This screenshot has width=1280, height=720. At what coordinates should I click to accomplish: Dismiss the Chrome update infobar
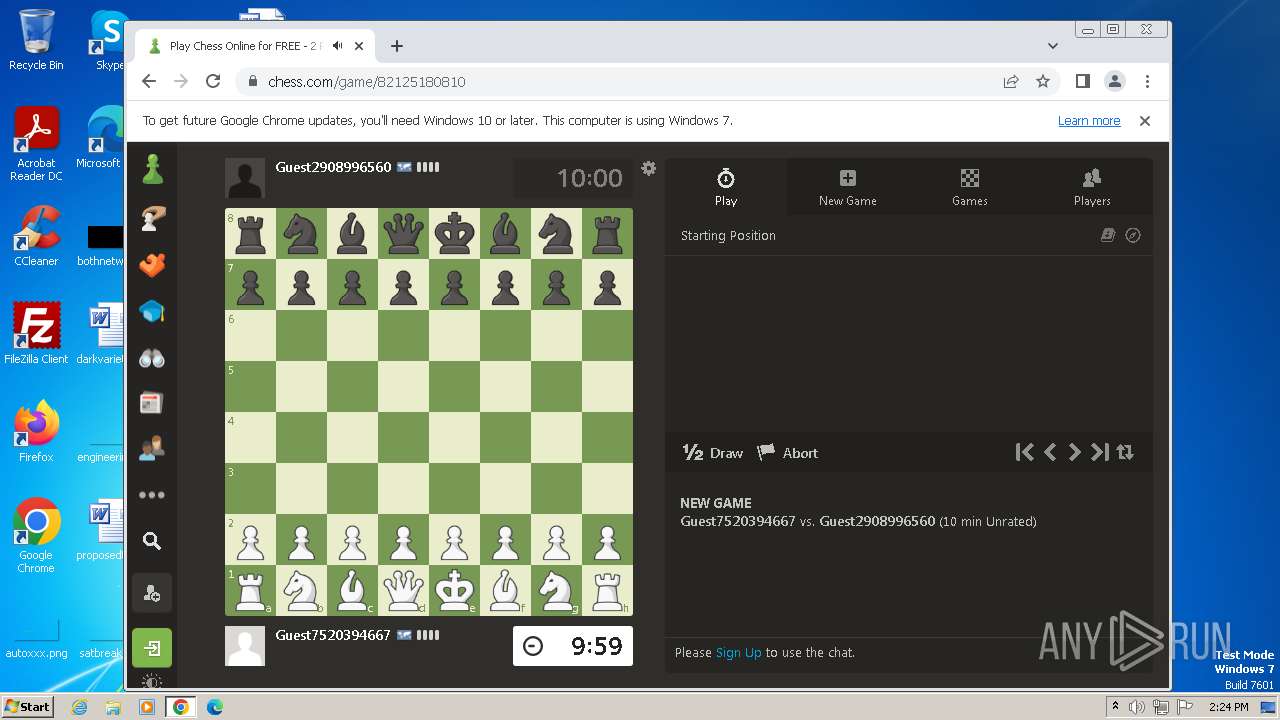pos(1145,121)
